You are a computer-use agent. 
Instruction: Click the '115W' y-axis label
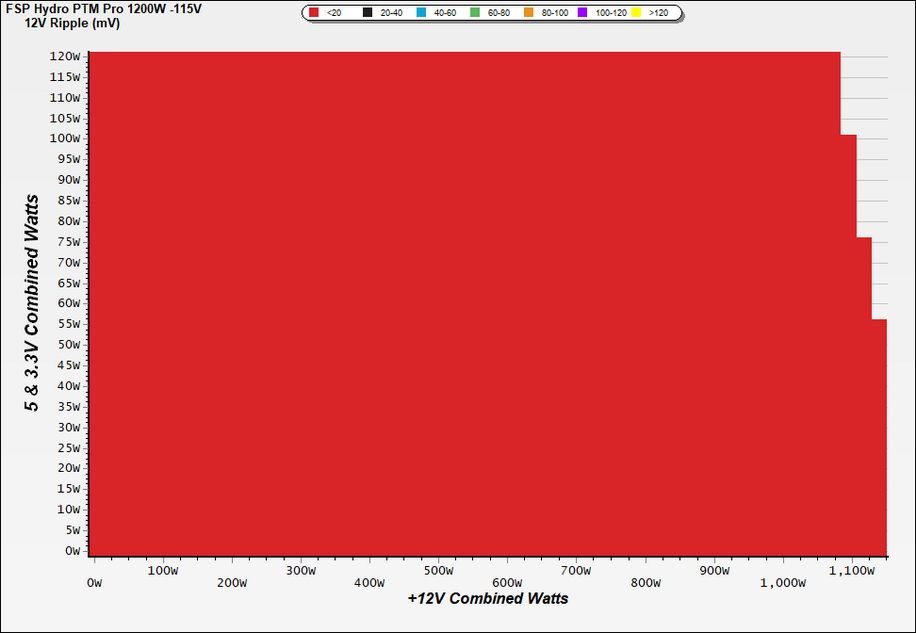pyautogui.click(x=65, y=77)
